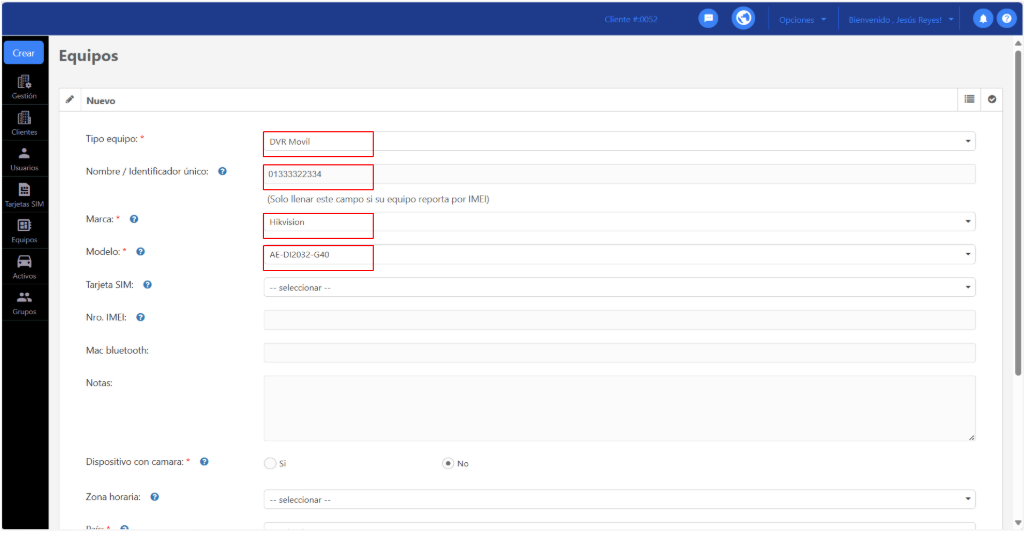Open the Zona horaria dropdown
The width and height of the screenshot is (1026, 540).
tap(619, 499)
